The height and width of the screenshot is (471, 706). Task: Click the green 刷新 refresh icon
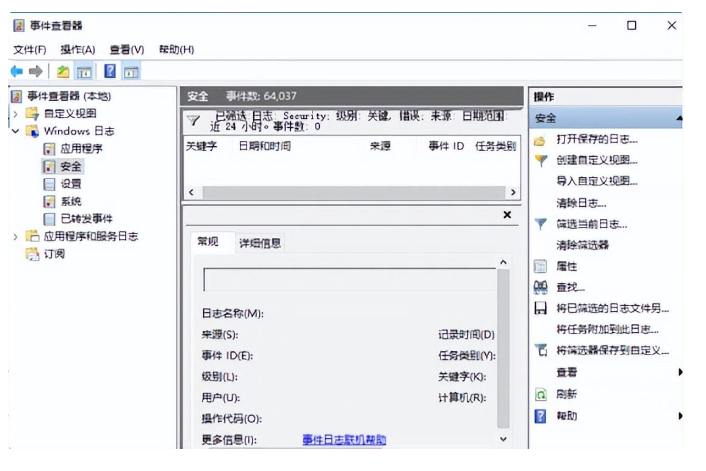click(x=541, y=395)
